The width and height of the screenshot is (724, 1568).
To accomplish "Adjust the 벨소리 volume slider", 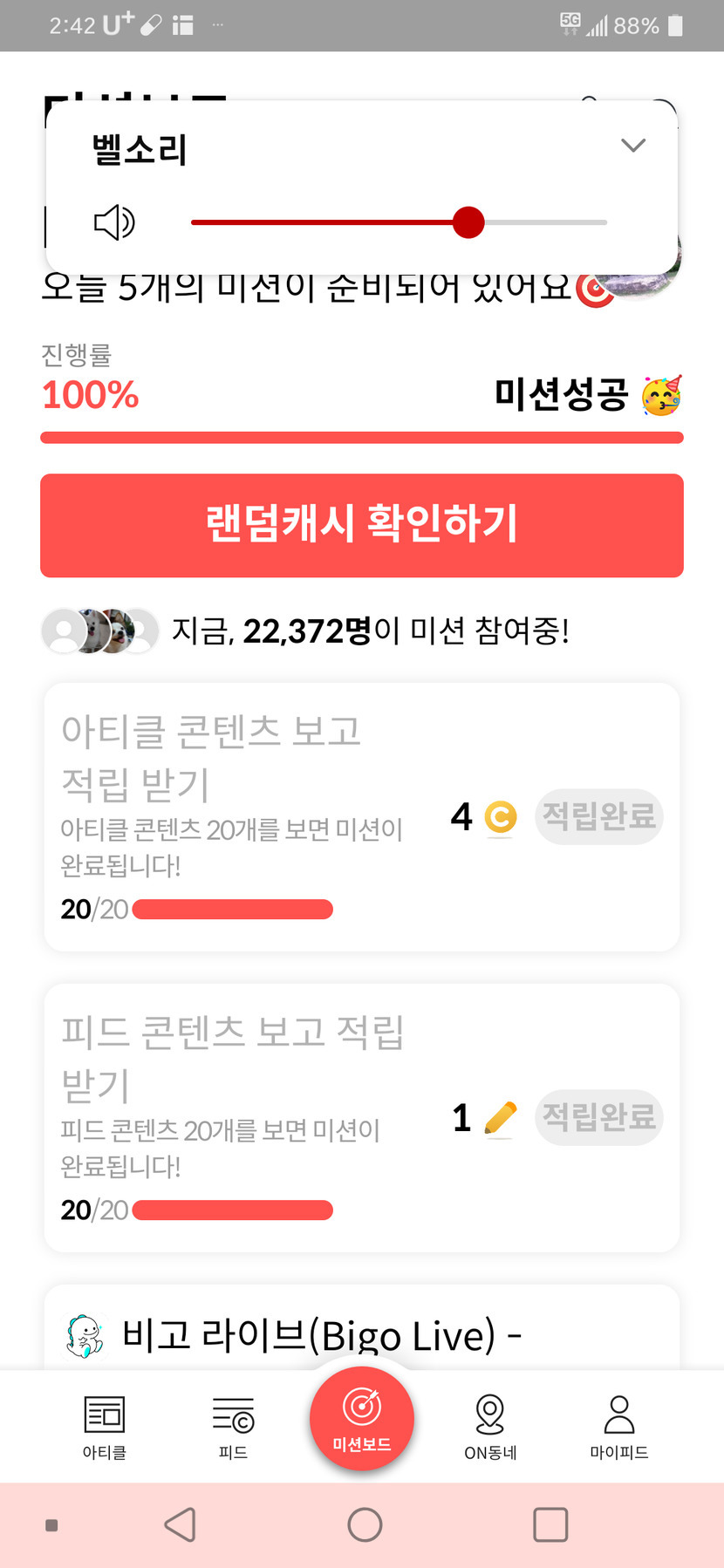I will [x=468, y=222].
